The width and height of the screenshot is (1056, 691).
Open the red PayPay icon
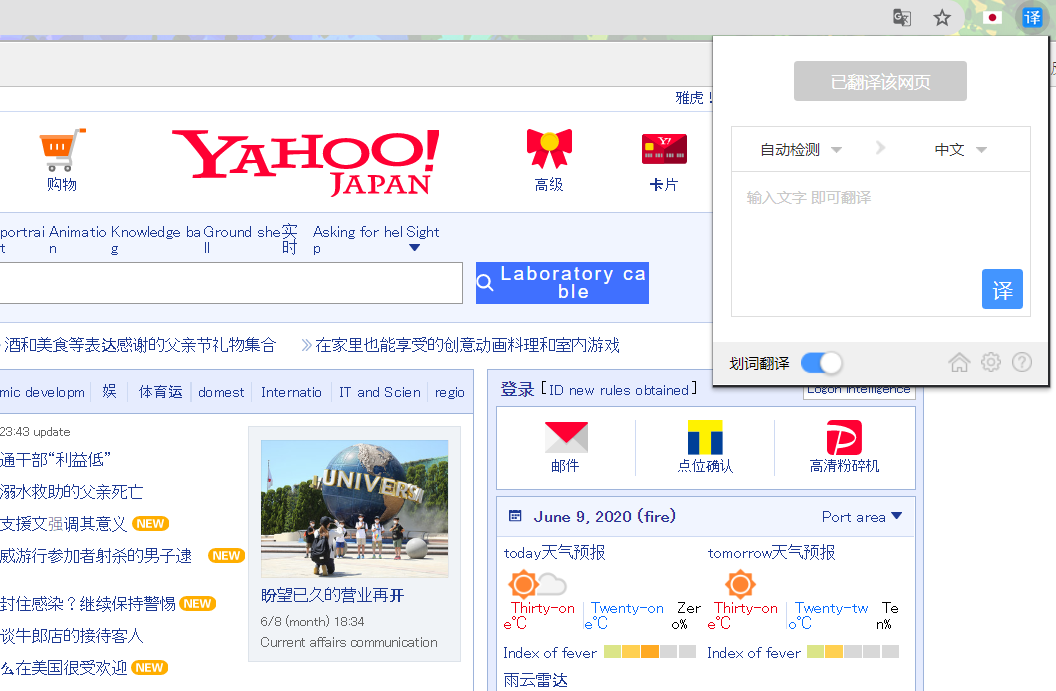[844, 437]
